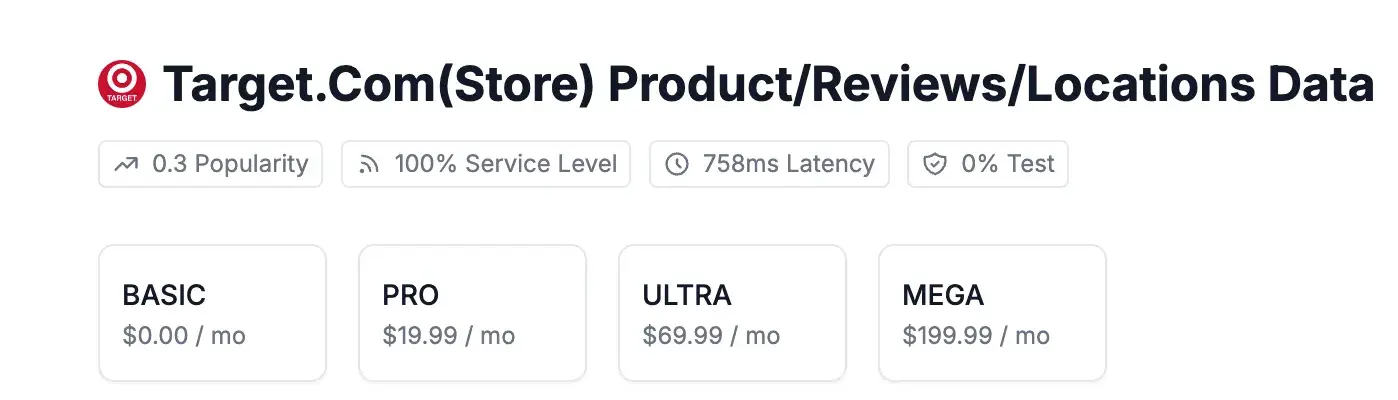Click the 758ms Latency badge text

(788, 164)
